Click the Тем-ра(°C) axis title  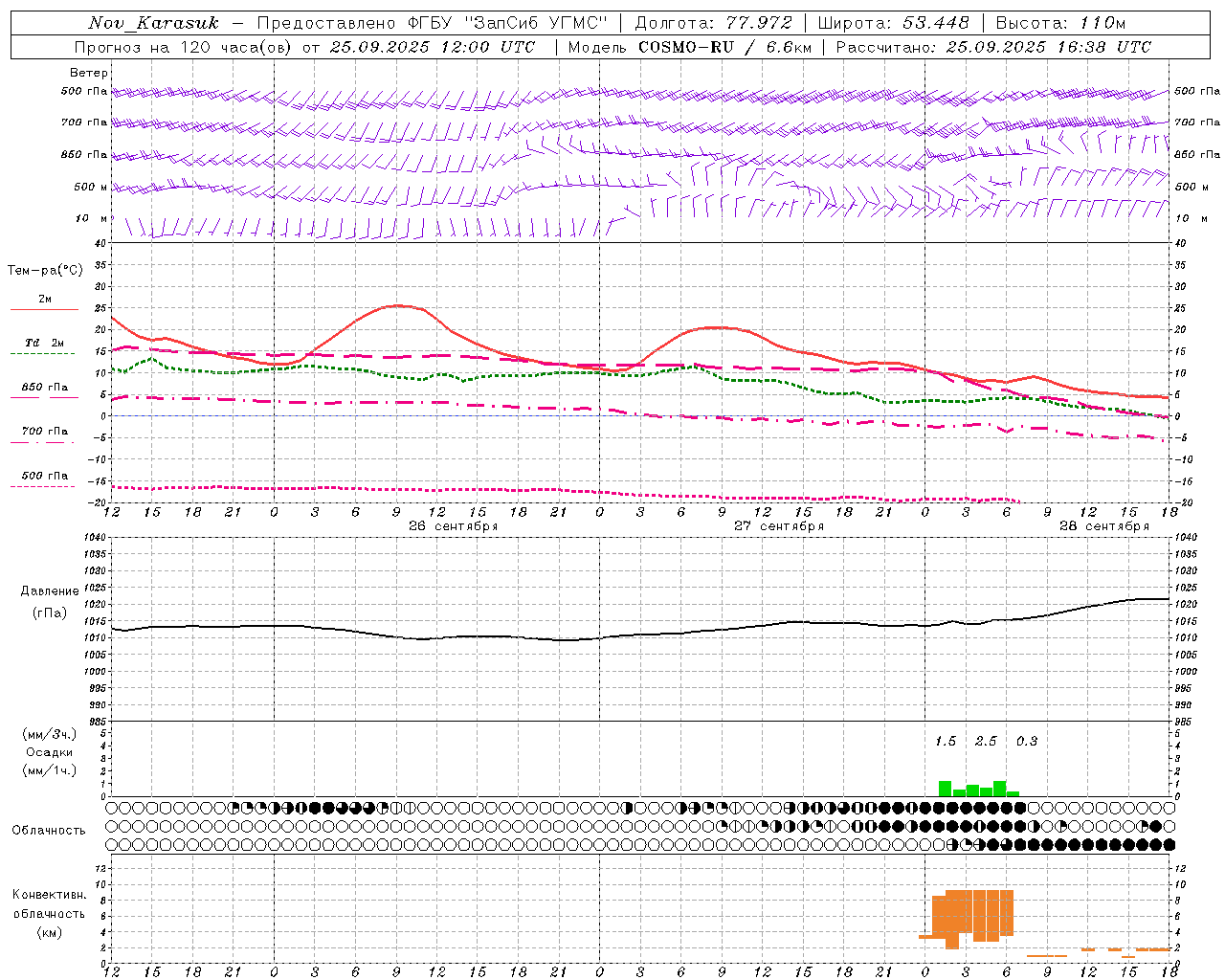(45, 271)
